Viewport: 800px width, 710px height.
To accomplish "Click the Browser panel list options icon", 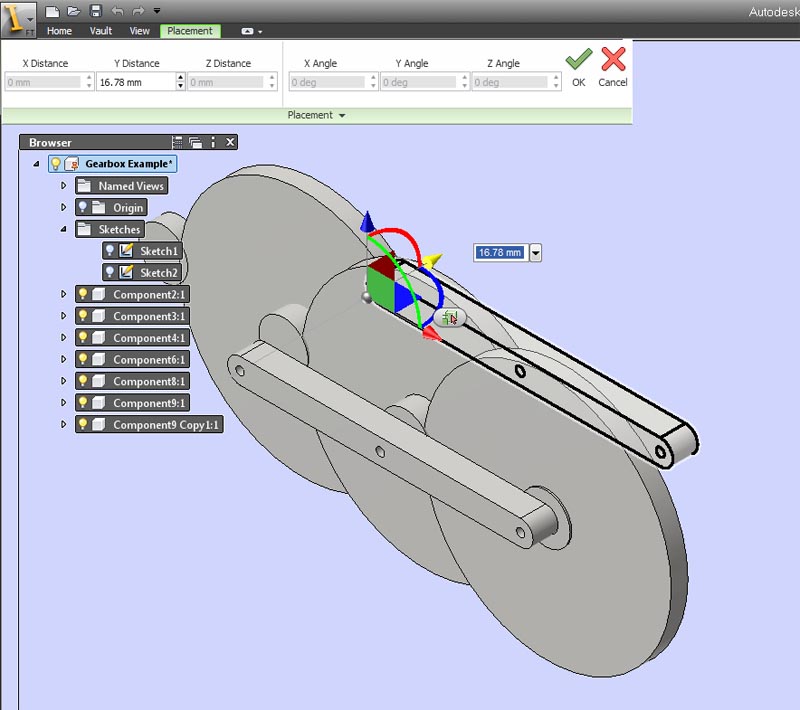I will click(x=178, y=142).
